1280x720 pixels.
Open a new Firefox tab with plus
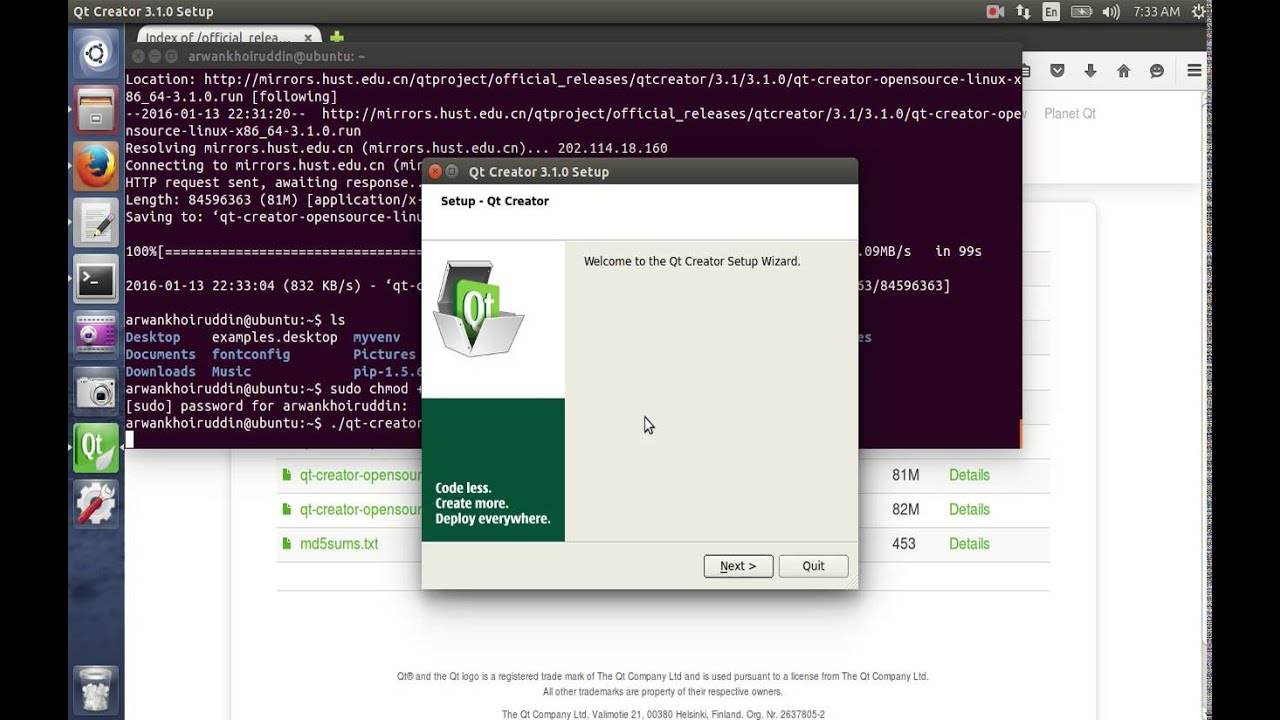[x=337, y=38]
